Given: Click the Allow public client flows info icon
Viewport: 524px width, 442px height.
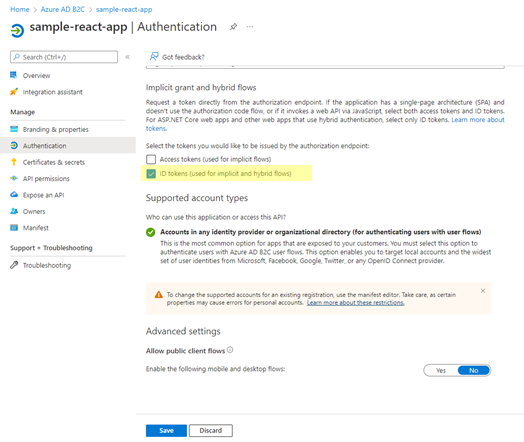Looking at the screenshot, I should (230, 350).
